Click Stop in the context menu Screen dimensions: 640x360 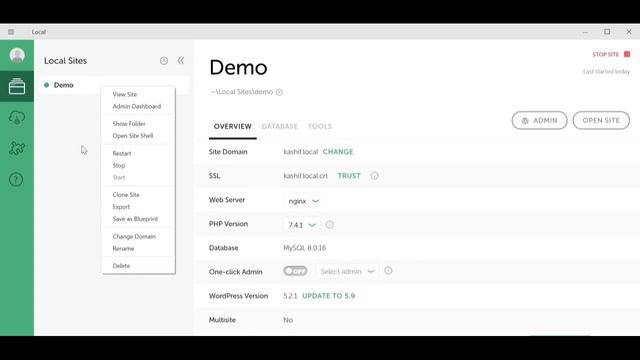click(x=119, y=166)
